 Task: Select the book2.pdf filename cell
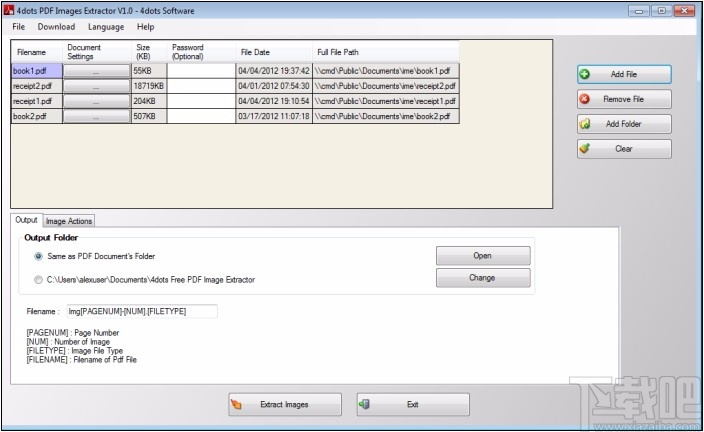point(37,116)
